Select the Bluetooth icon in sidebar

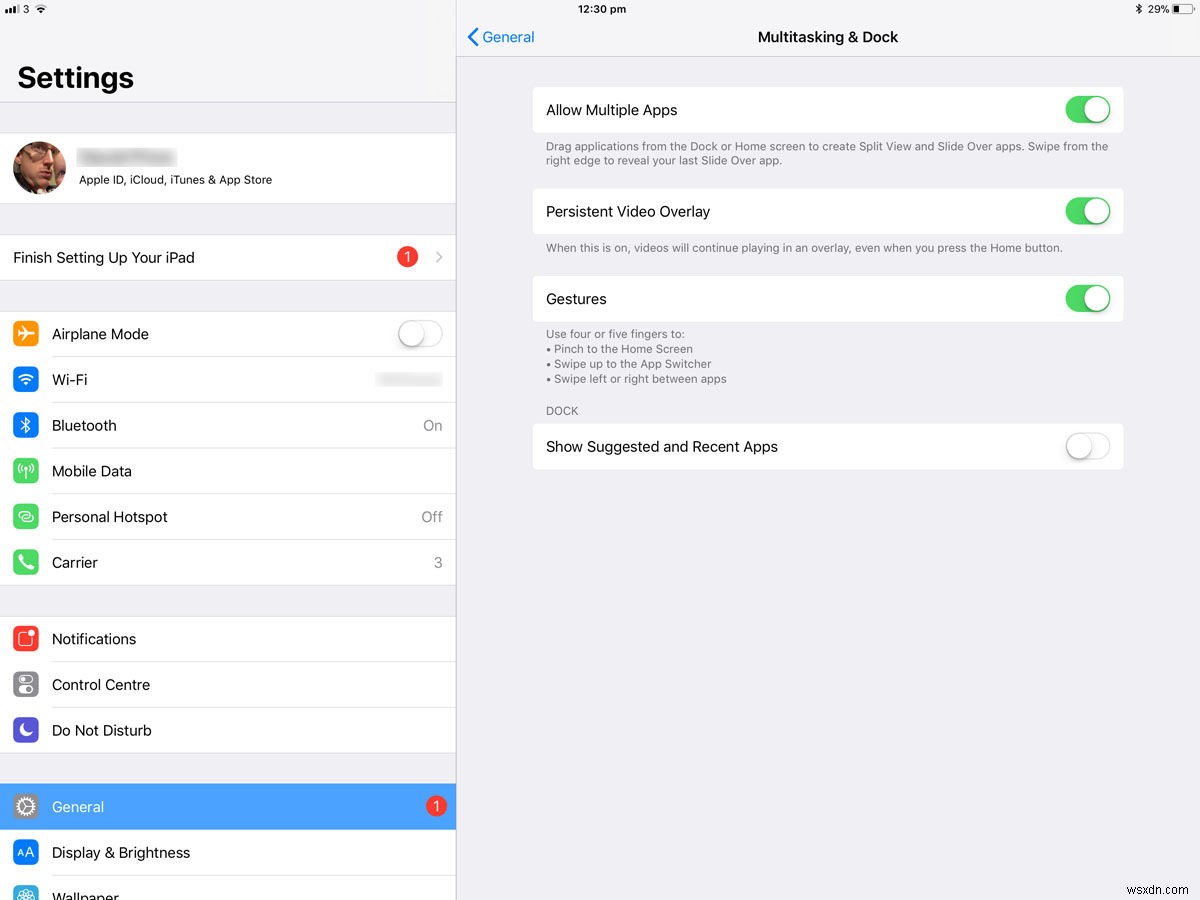(x=26, y=425)
